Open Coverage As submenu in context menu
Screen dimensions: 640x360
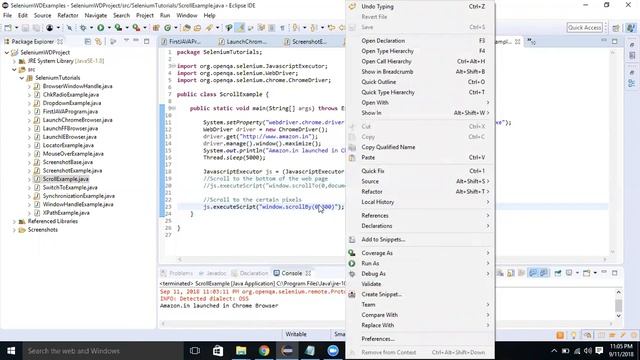420,253
